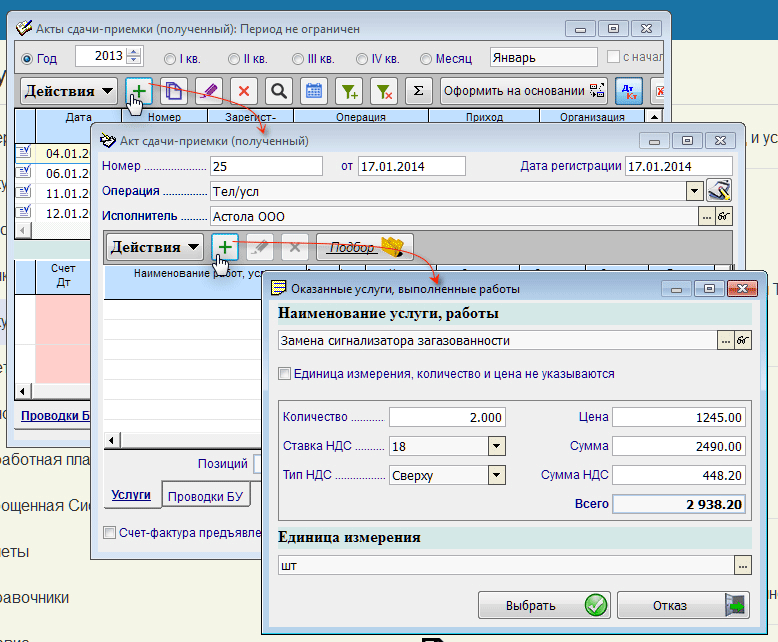This screenshot has width=778, height=642.
Task: Show totals with sigma icon
Action: click(x=418, y=91)
